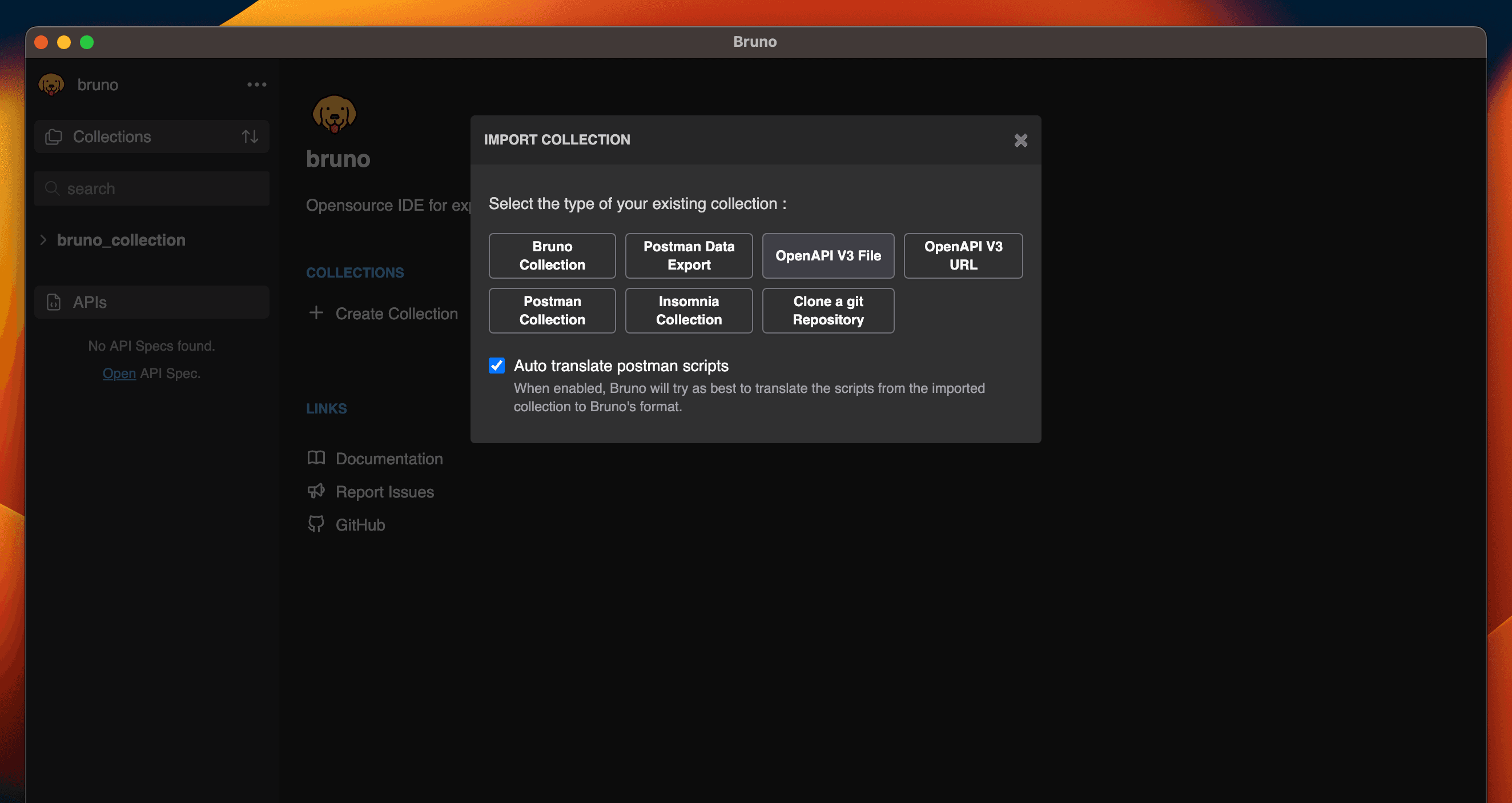Click the GitHub icon link
This screenshot has width=1512, height=803.
click(316, 524)
